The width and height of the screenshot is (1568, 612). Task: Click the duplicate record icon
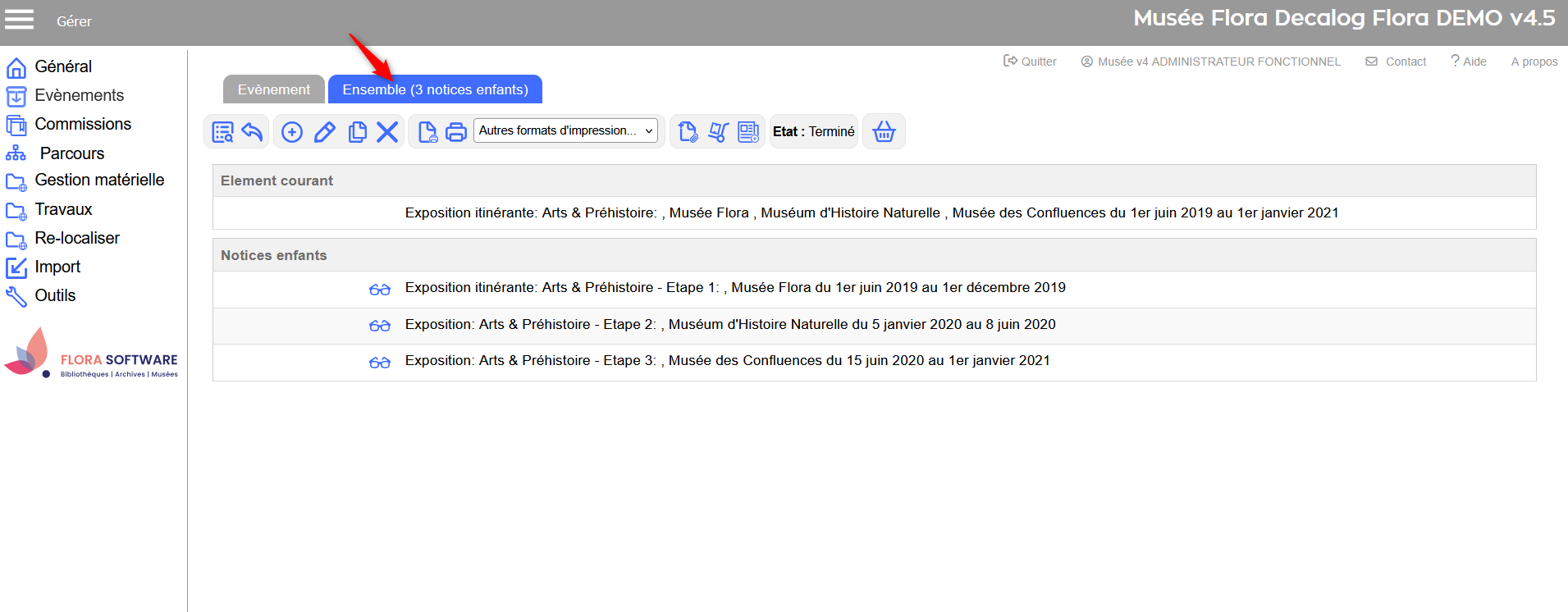tap(357, 132)
